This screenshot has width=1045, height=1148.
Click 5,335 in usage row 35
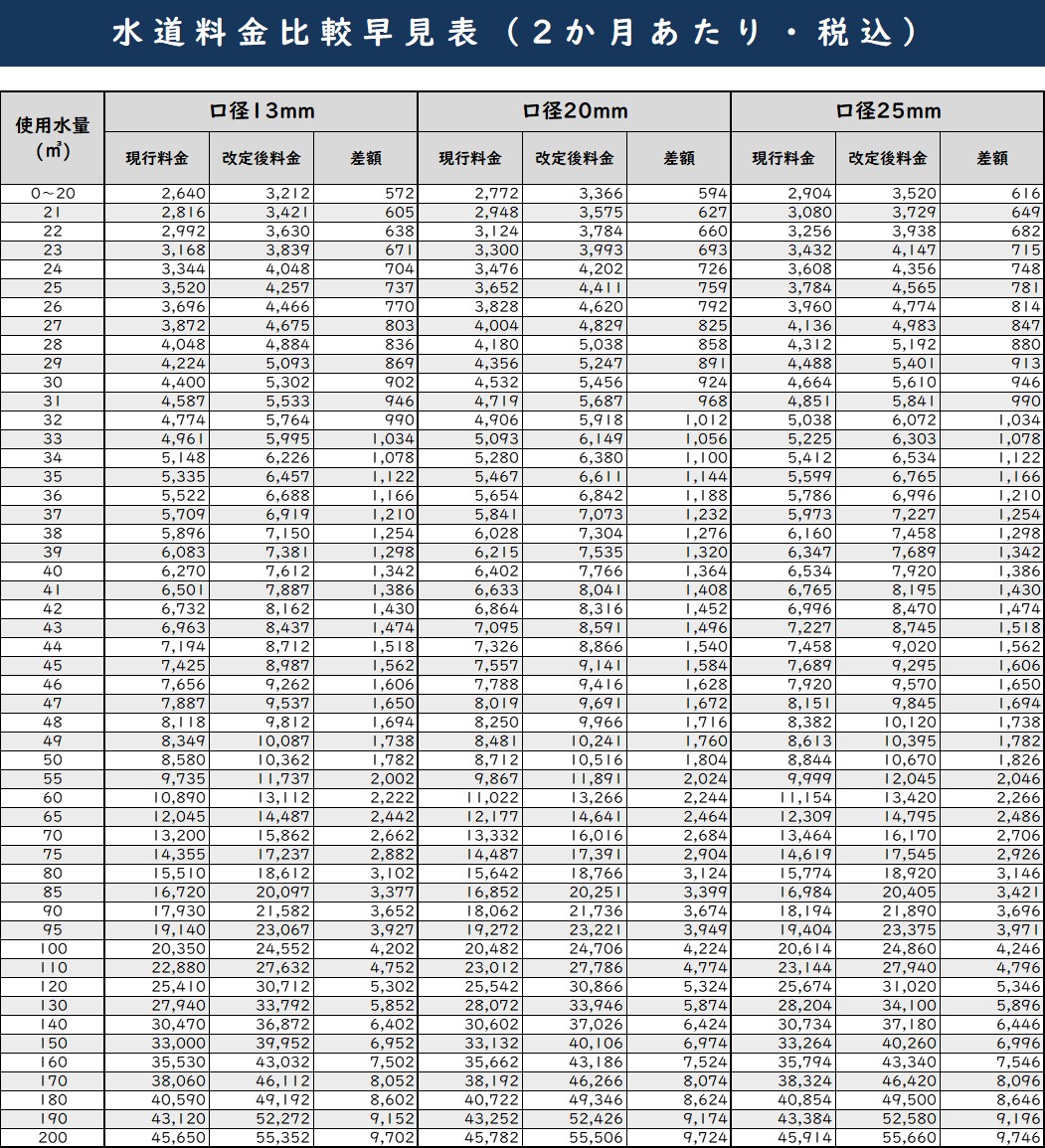(x=184, y=477)
